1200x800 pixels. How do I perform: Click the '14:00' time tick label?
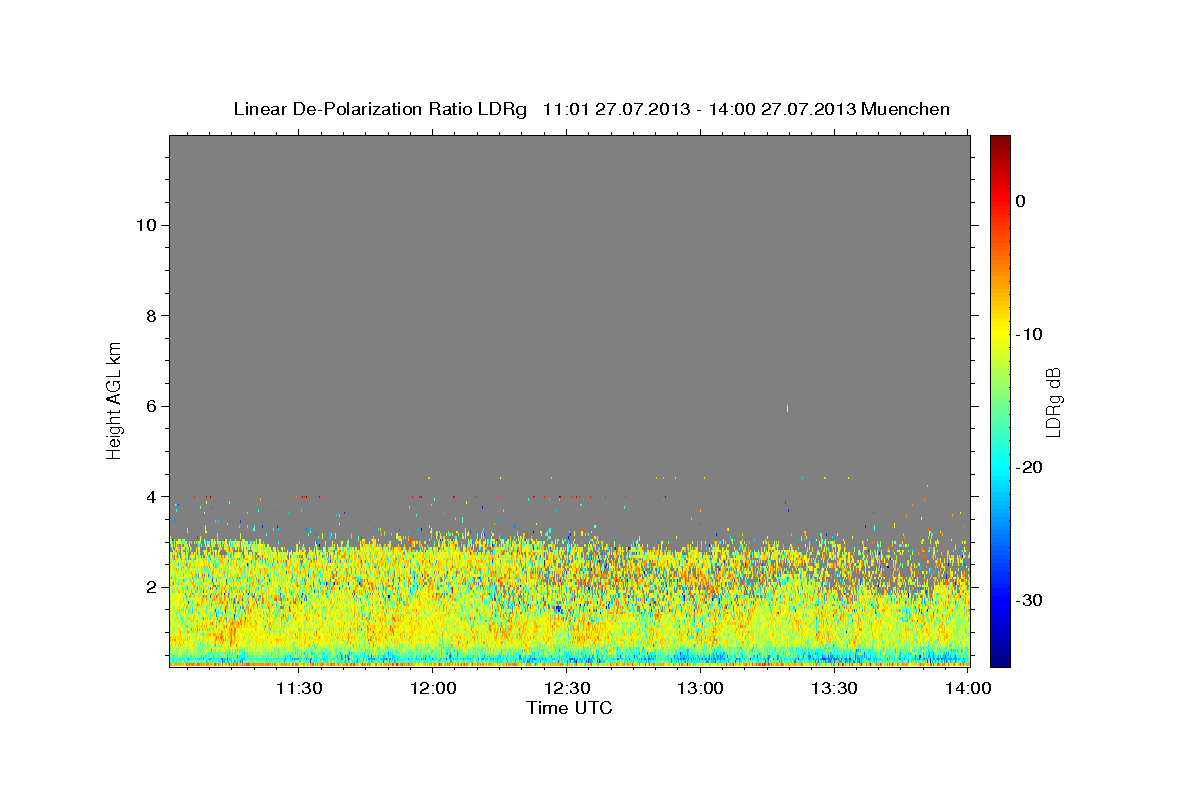[x=969, y=688]
